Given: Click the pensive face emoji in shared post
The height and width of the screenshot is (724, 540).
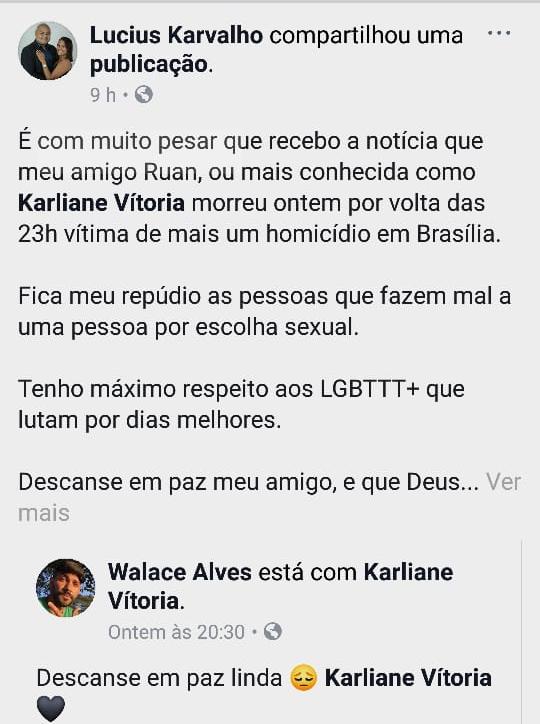Looking at the screenshot, I should 303,678.
